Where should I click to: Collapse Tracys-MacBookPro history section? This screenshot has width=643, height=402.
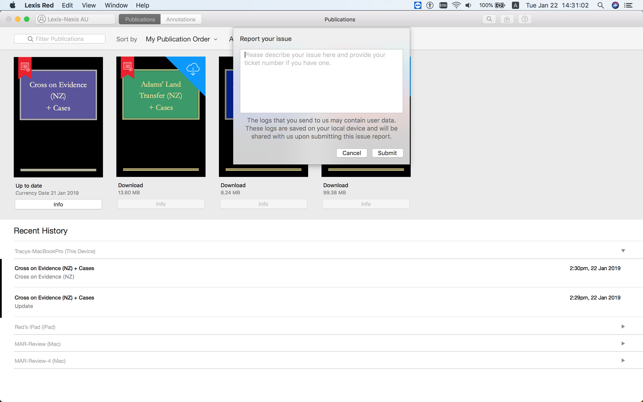pos(623,251)
